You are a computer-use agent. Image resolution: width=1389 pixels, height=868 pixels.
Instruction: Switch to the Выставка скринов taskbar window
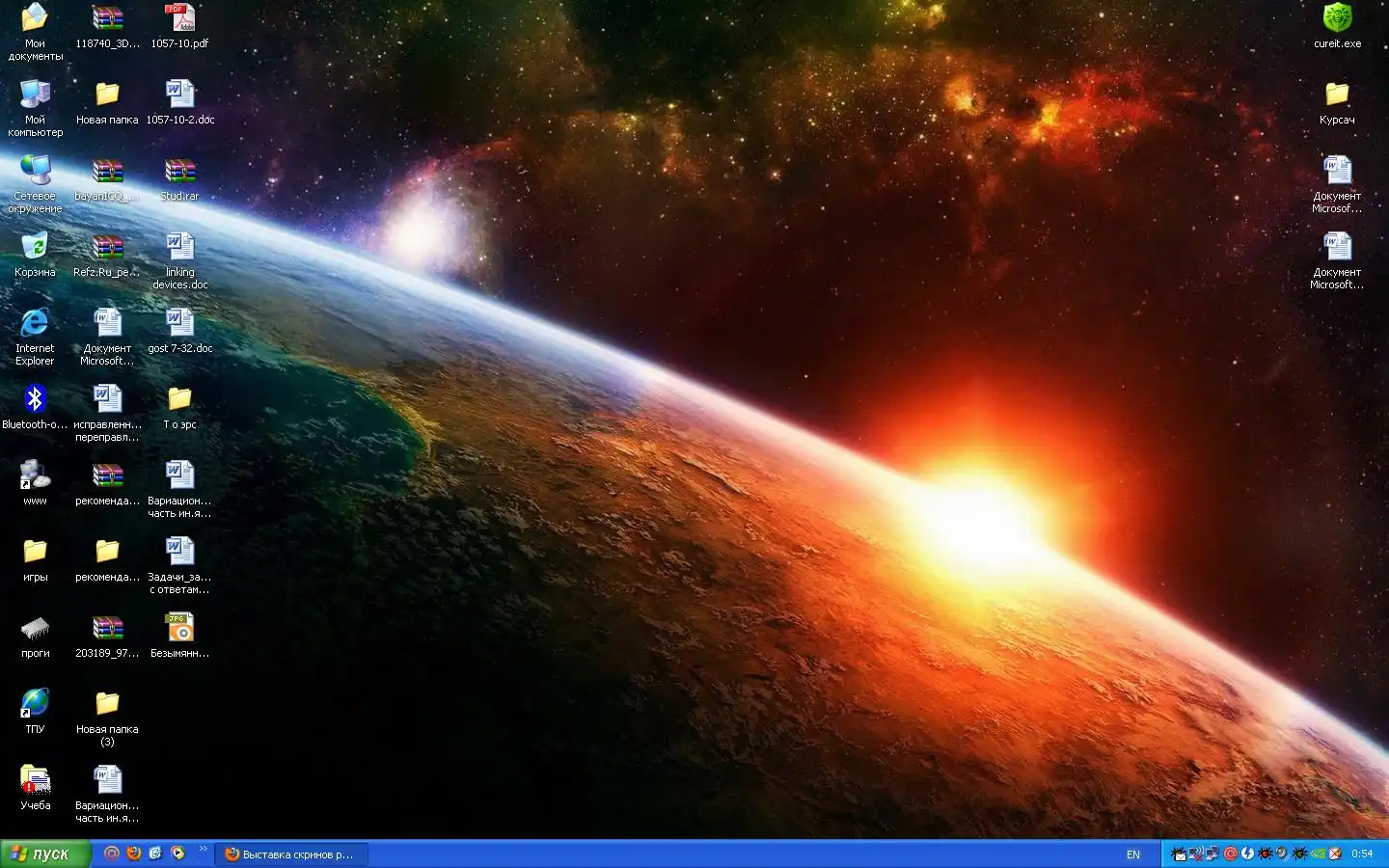pos(289,854)
